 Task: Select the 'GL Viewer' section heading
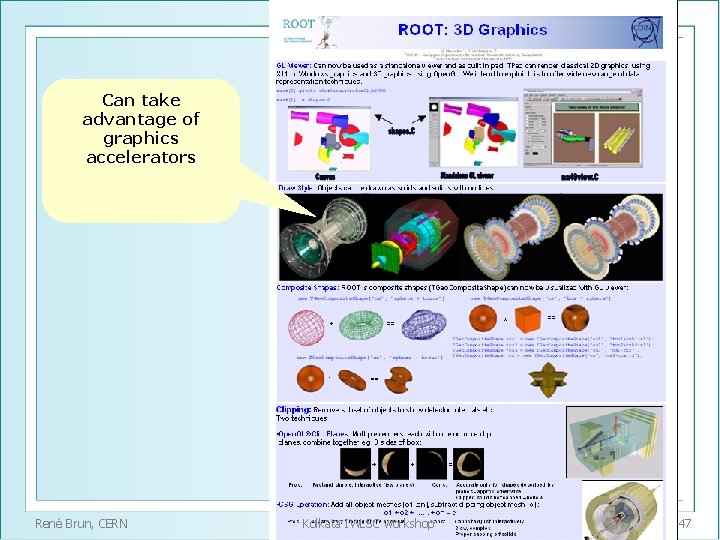point(294,66)
